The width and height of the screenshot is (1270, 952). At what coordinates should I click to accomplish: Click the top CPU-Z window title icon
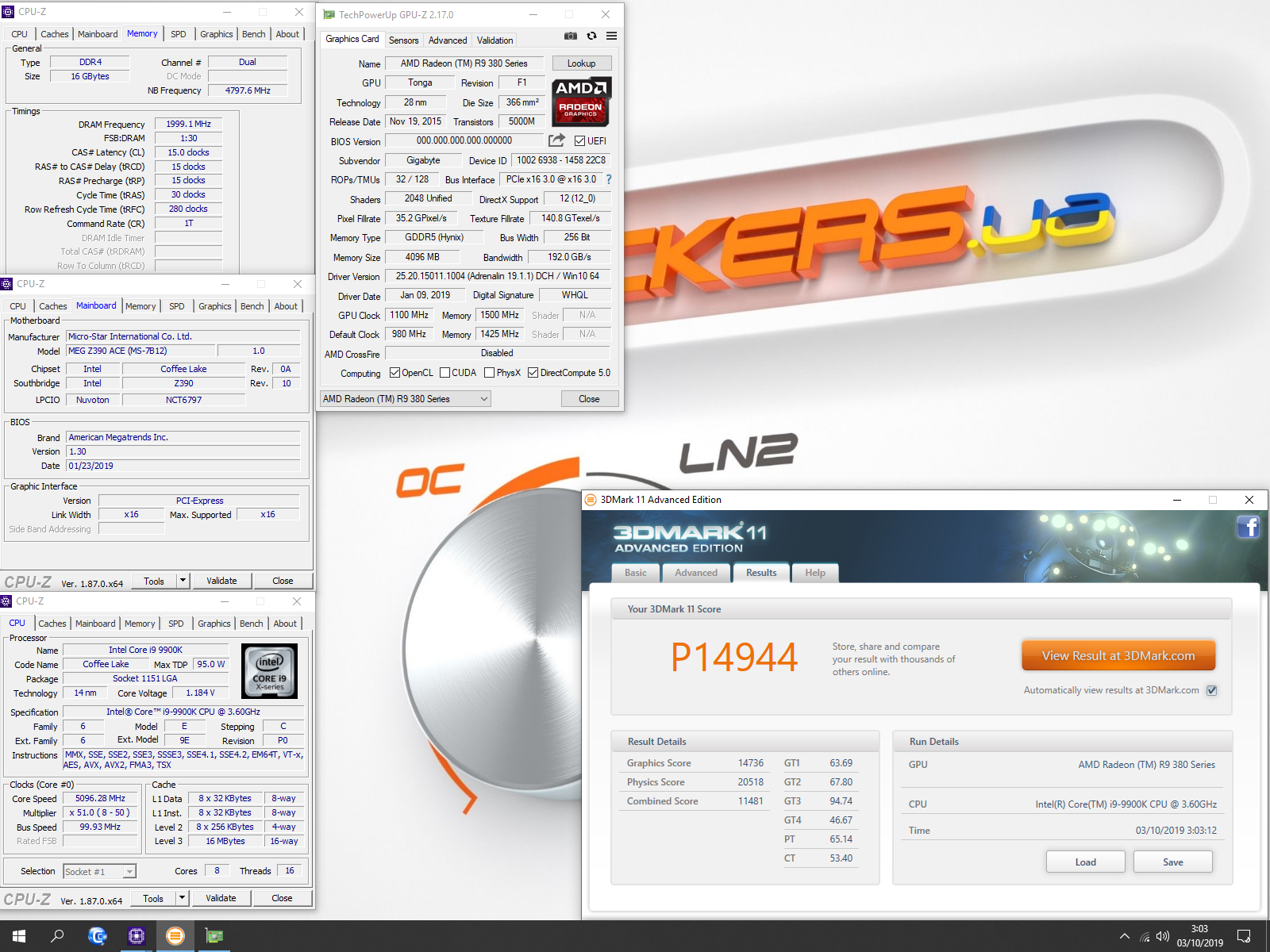[8, 12]
